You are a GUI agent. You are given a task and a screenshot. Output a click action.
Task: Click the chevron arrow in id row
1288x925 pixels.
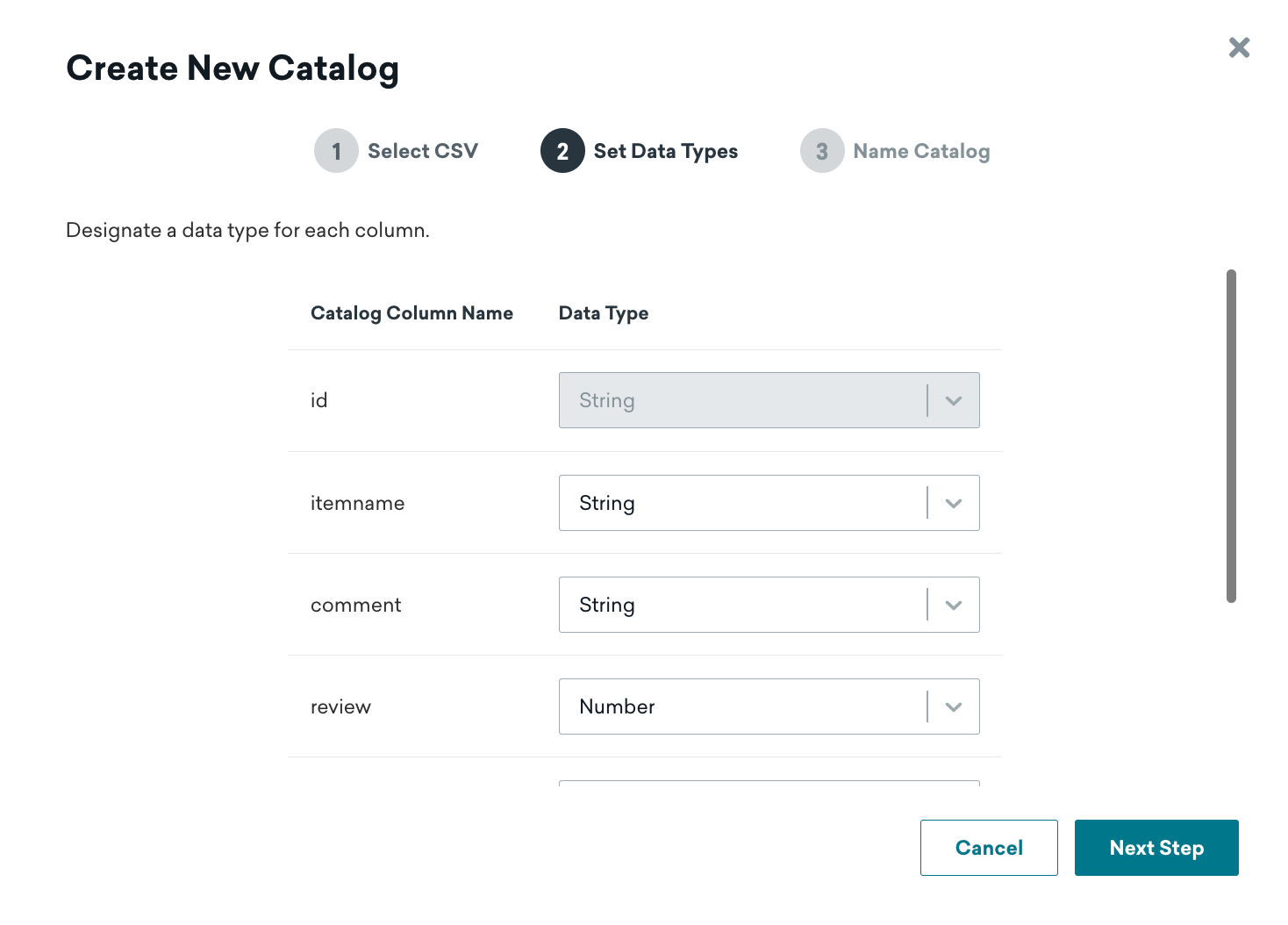[x=954, y=401]
